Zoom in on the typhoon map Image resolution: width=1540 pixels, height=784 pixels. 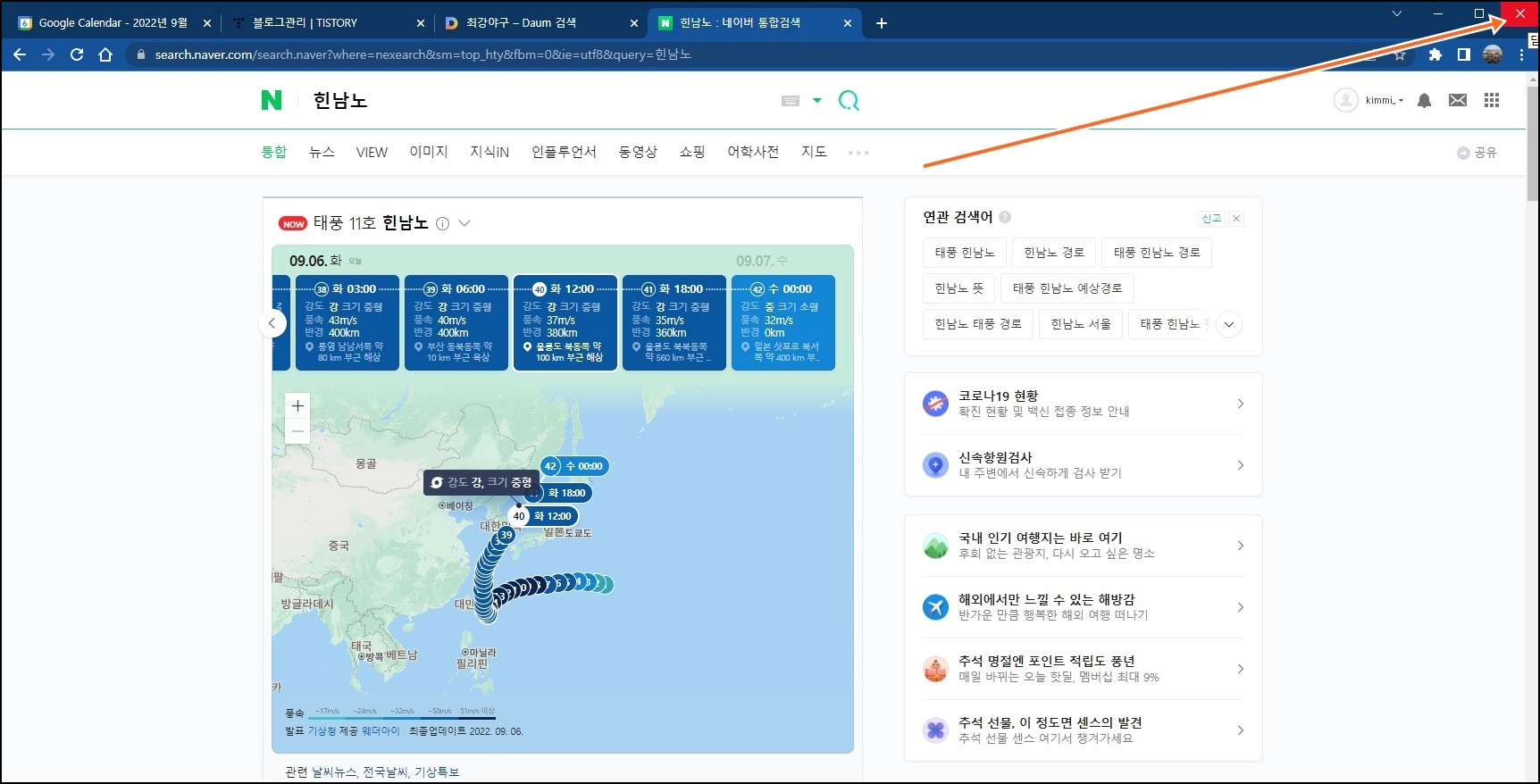tap(297, 405)
